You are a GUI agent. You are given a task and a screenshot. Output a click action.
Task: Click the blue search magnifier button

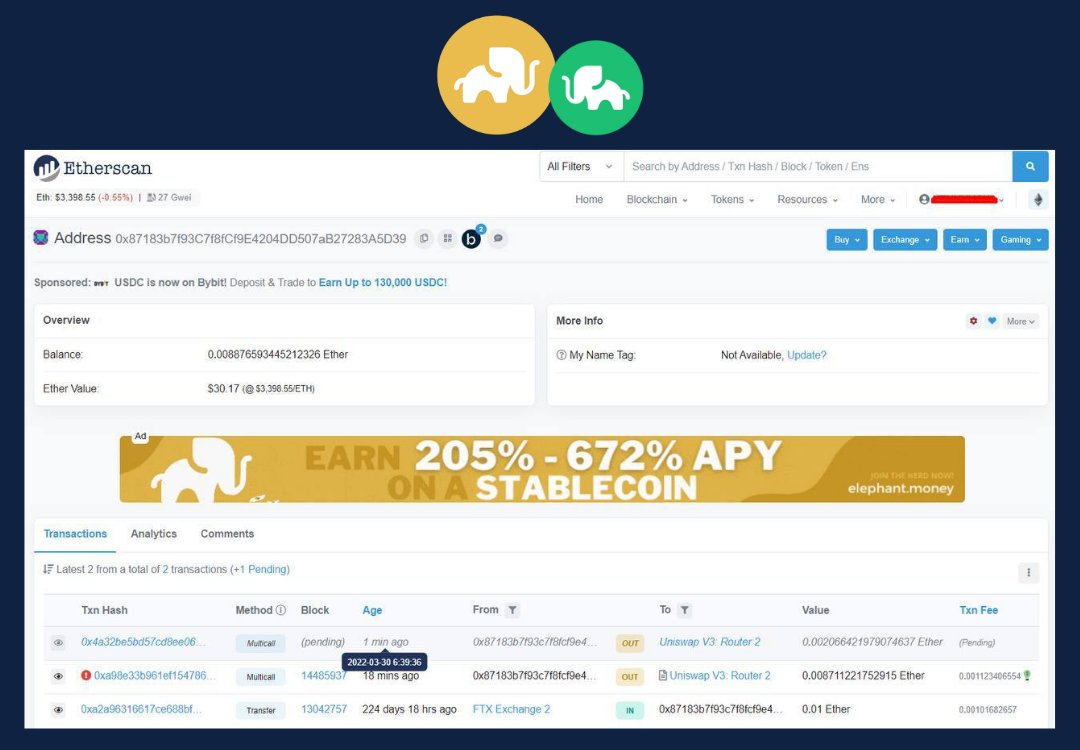click(x=1030, y=167)
